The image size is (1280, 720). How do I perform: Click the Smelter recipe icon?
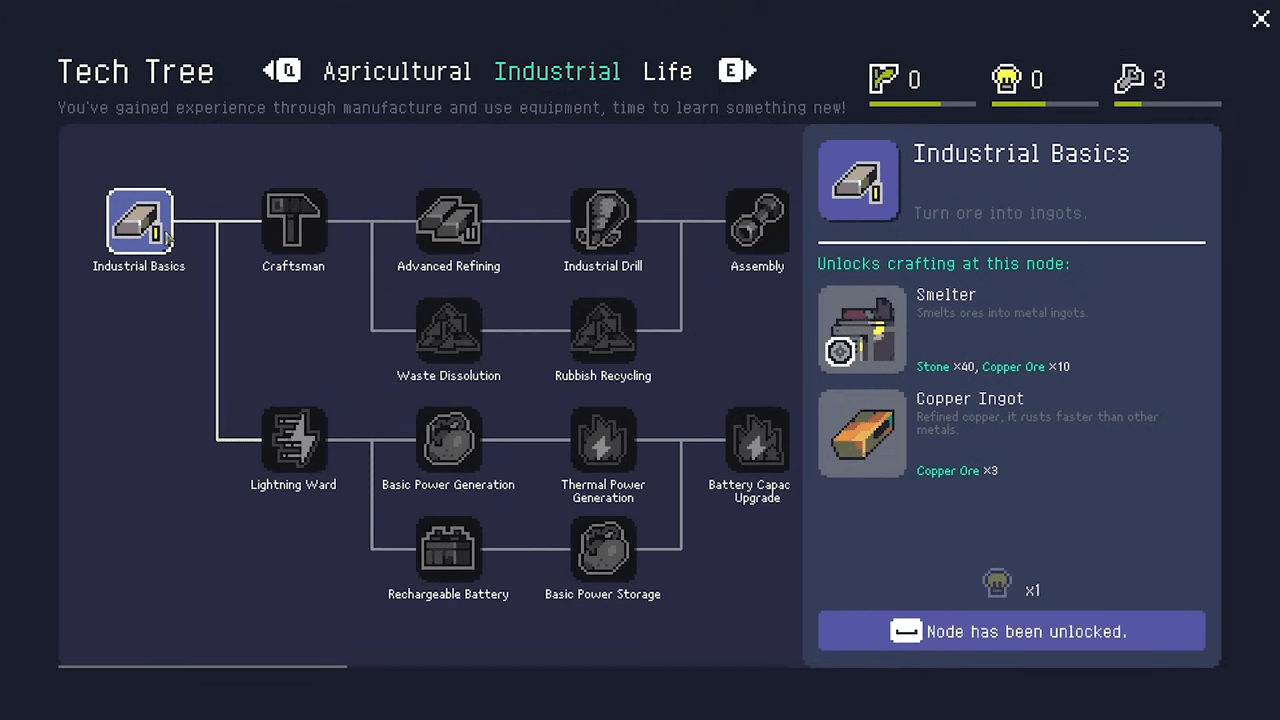862,329
